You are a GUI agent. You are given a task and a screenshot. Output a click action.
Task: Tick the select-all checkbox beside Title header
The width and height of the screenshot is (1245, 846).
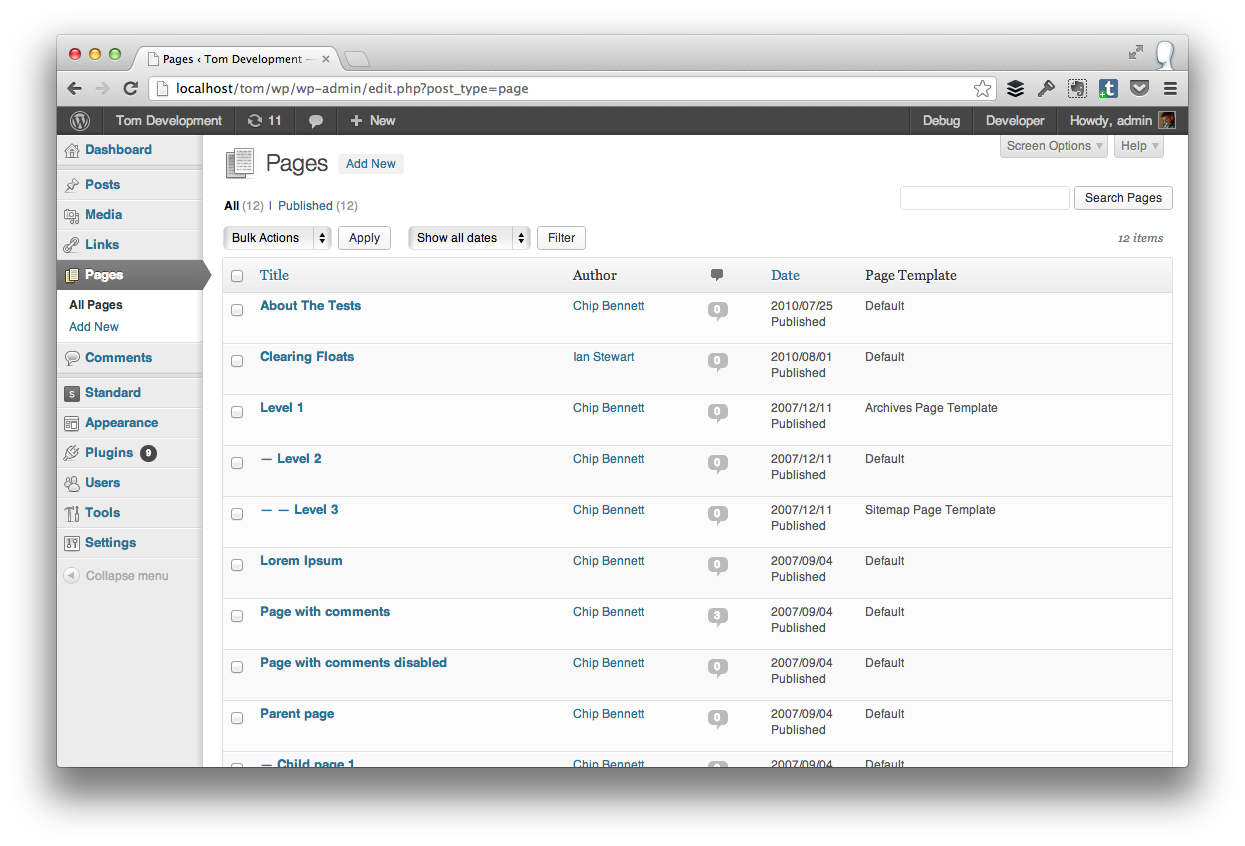237,276
